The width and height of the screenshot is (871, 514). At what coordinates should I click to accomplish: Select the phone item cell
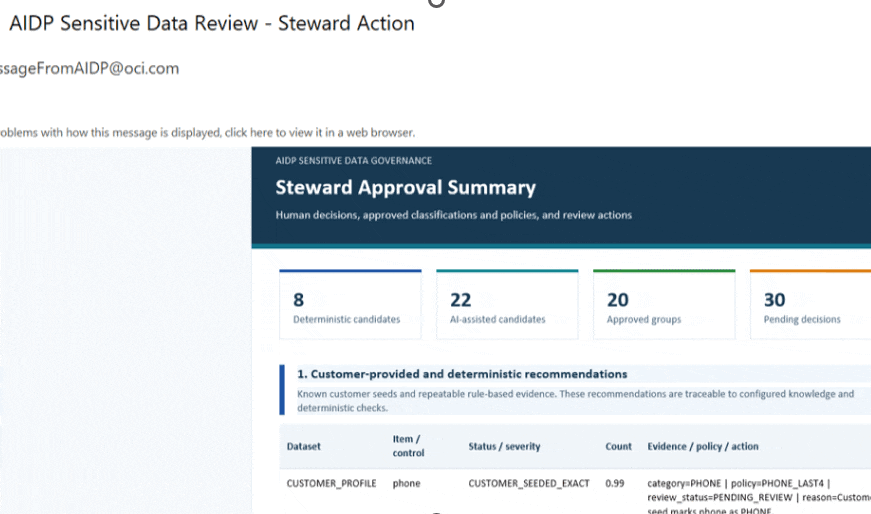pos(407,483)
